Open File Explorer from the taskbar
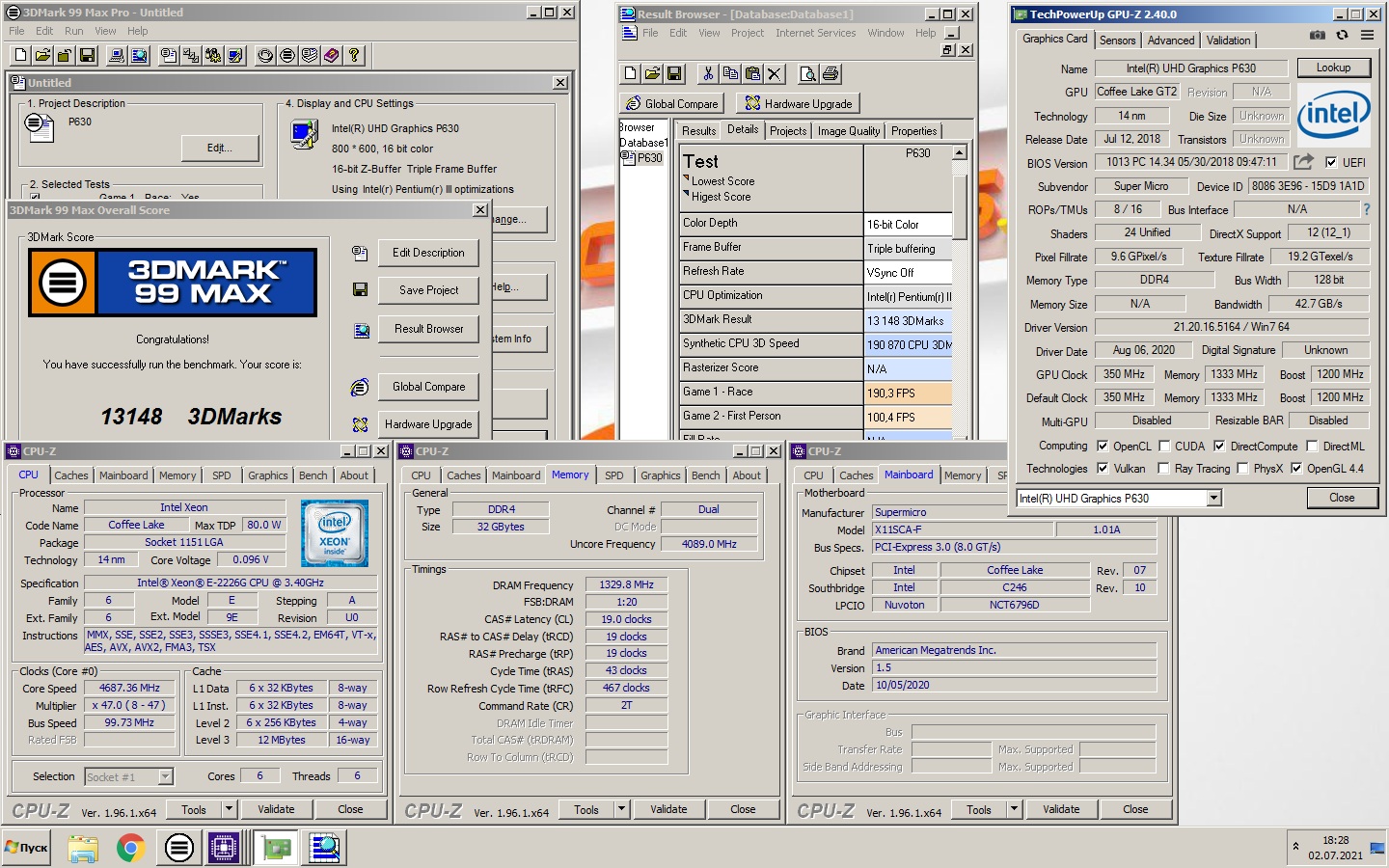This screenshot has width=1389, height=868. pyautogui.click(x=83, y=849)
